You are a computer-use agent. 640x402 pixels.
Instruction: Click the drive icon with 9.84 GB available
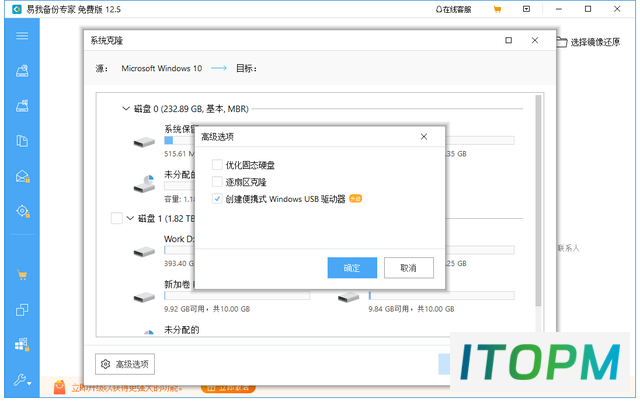tap(348, 297)
